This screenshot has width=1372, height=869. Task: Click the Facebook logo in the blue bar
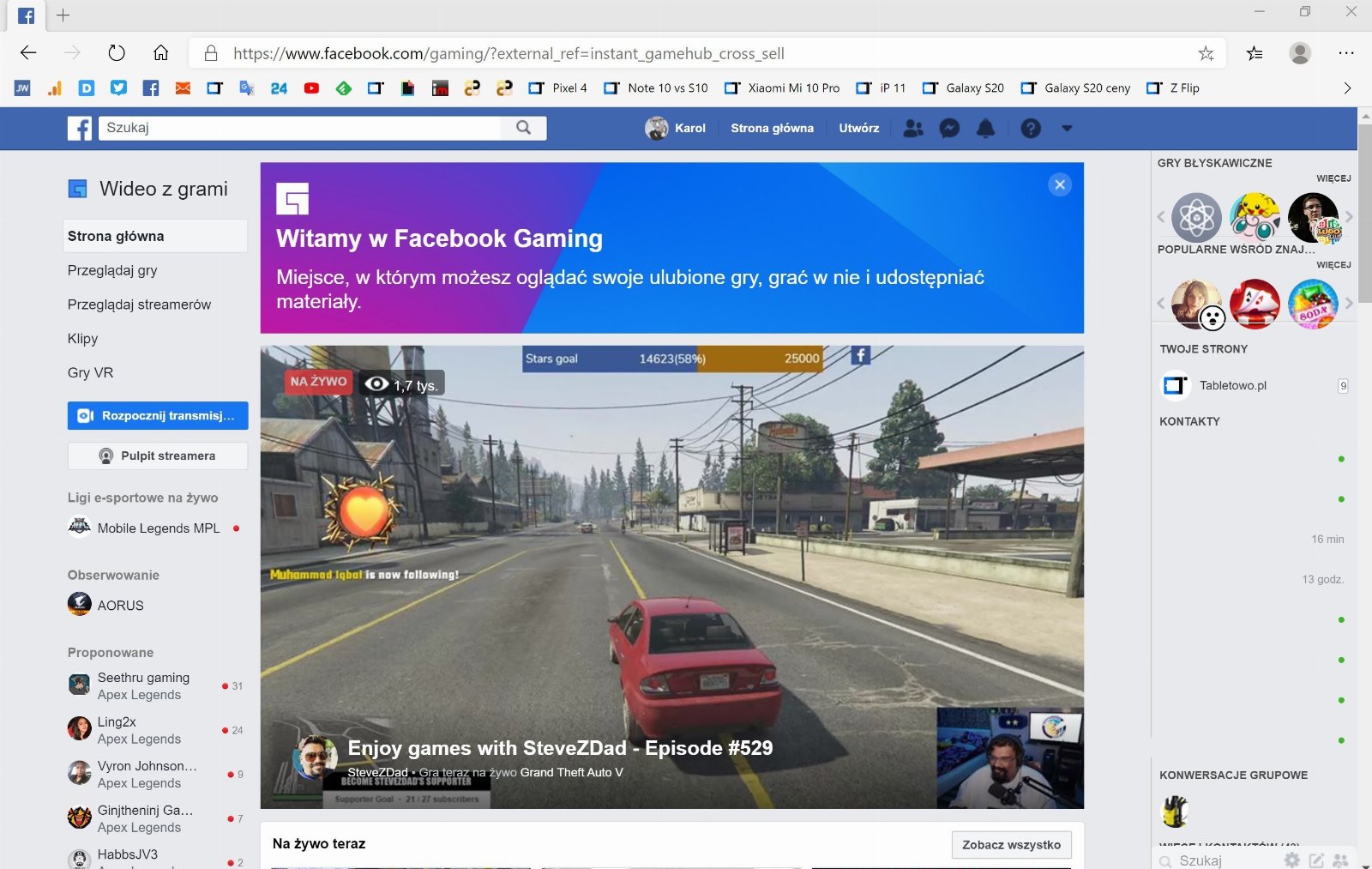pyautogui.click(x=80, y=129)
